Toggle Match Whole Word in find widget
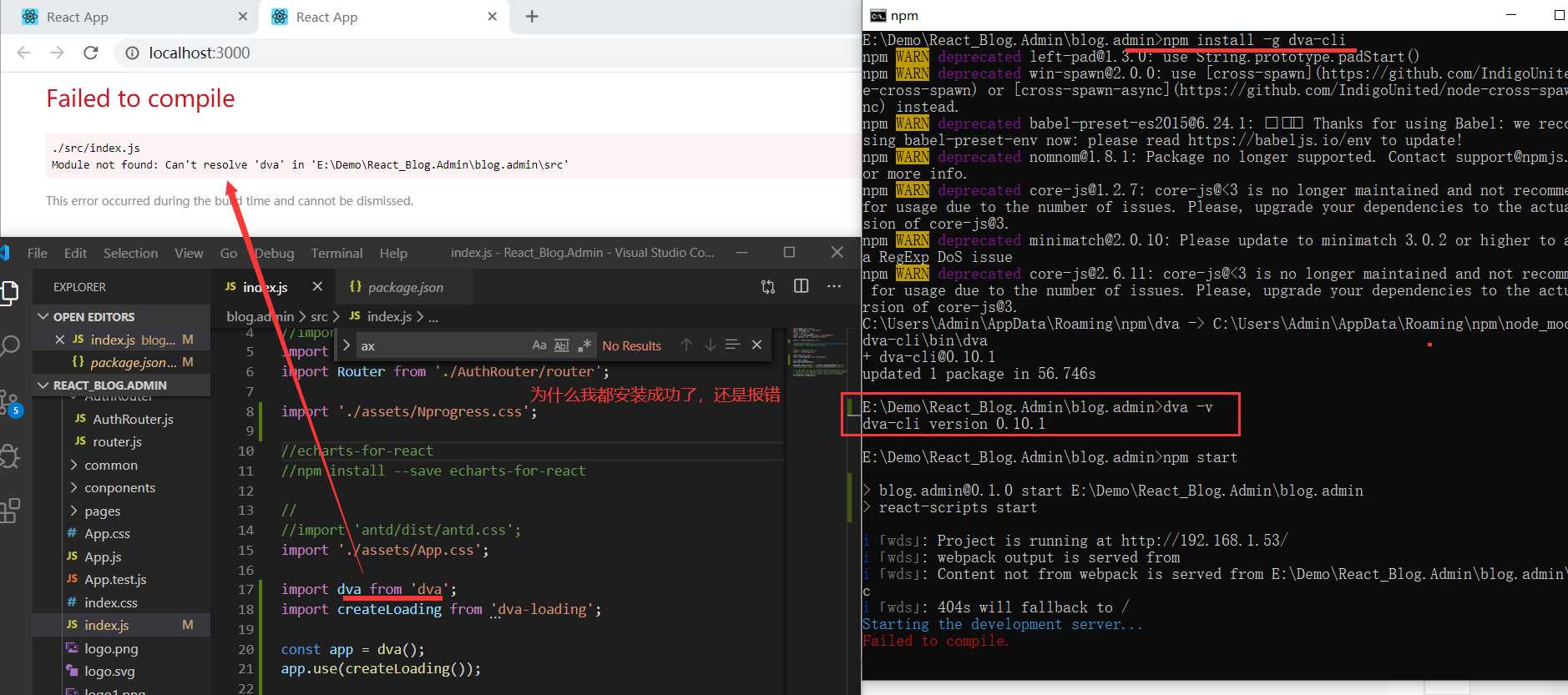The height and width of the screenshot is (695, 1568). pos(562,345)
